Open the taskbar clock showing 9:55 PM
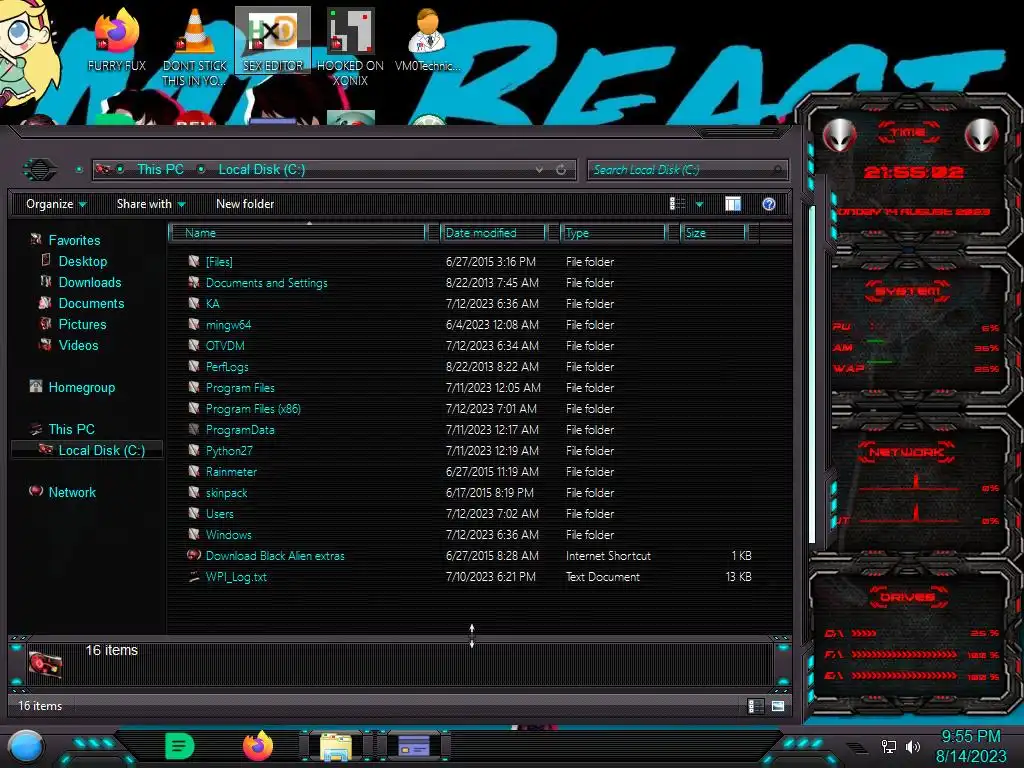Screen dimensions: 1024x768 click(970, 746)
